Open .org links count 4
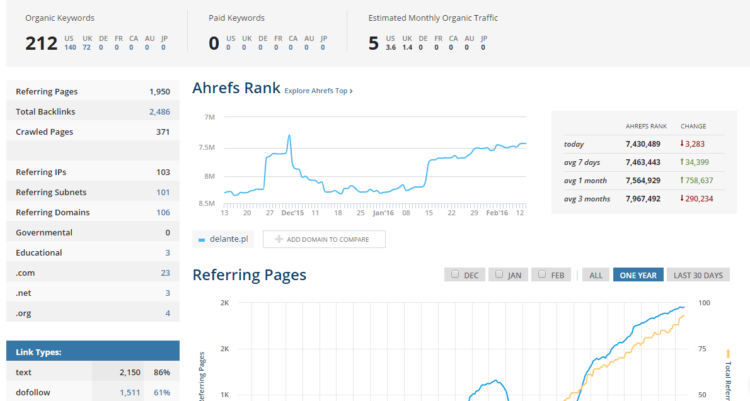This screenshot has height=401, width=750. click(167, 313)
